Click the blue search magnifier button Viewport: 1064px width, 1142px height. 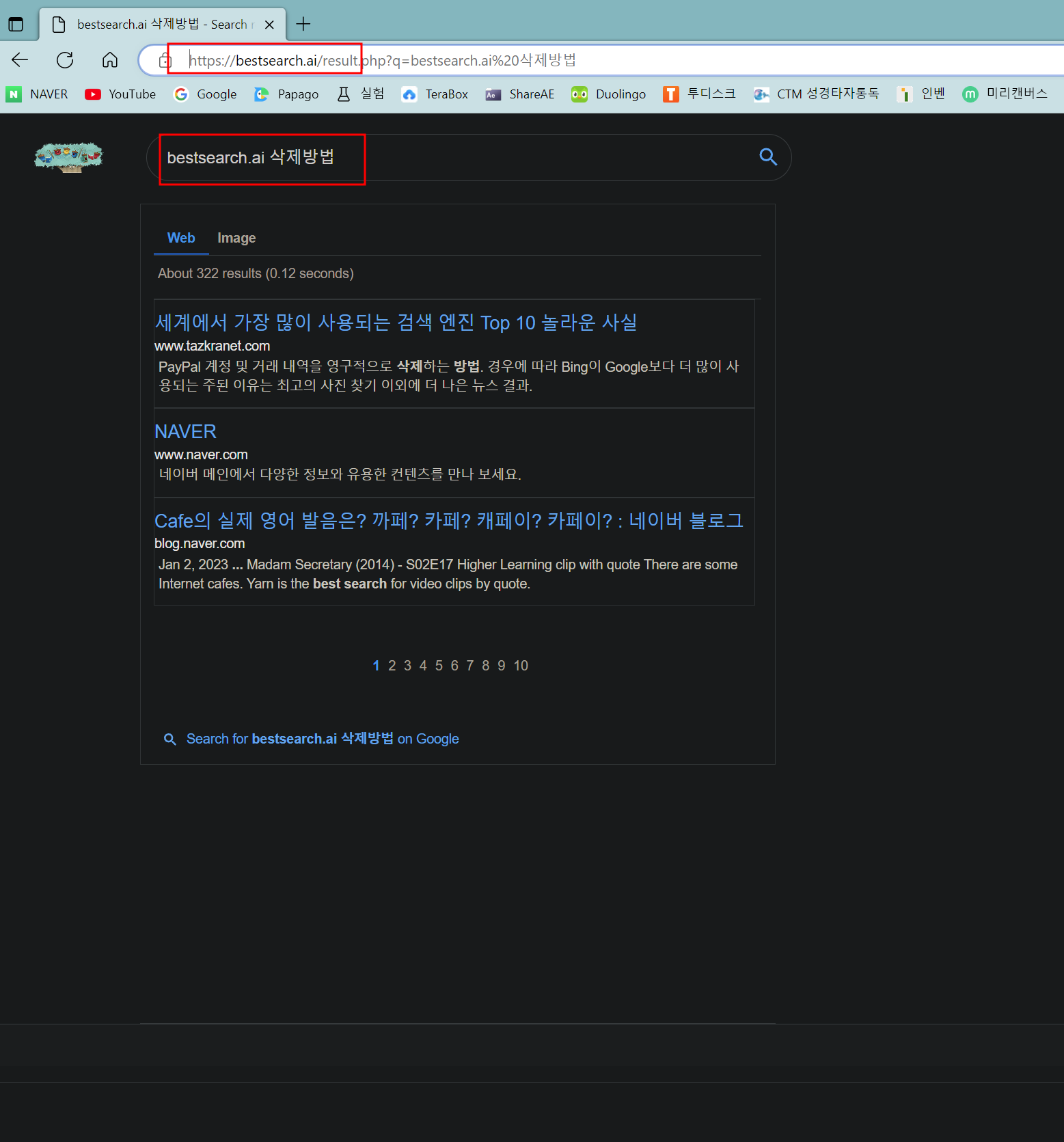(768, 157)
